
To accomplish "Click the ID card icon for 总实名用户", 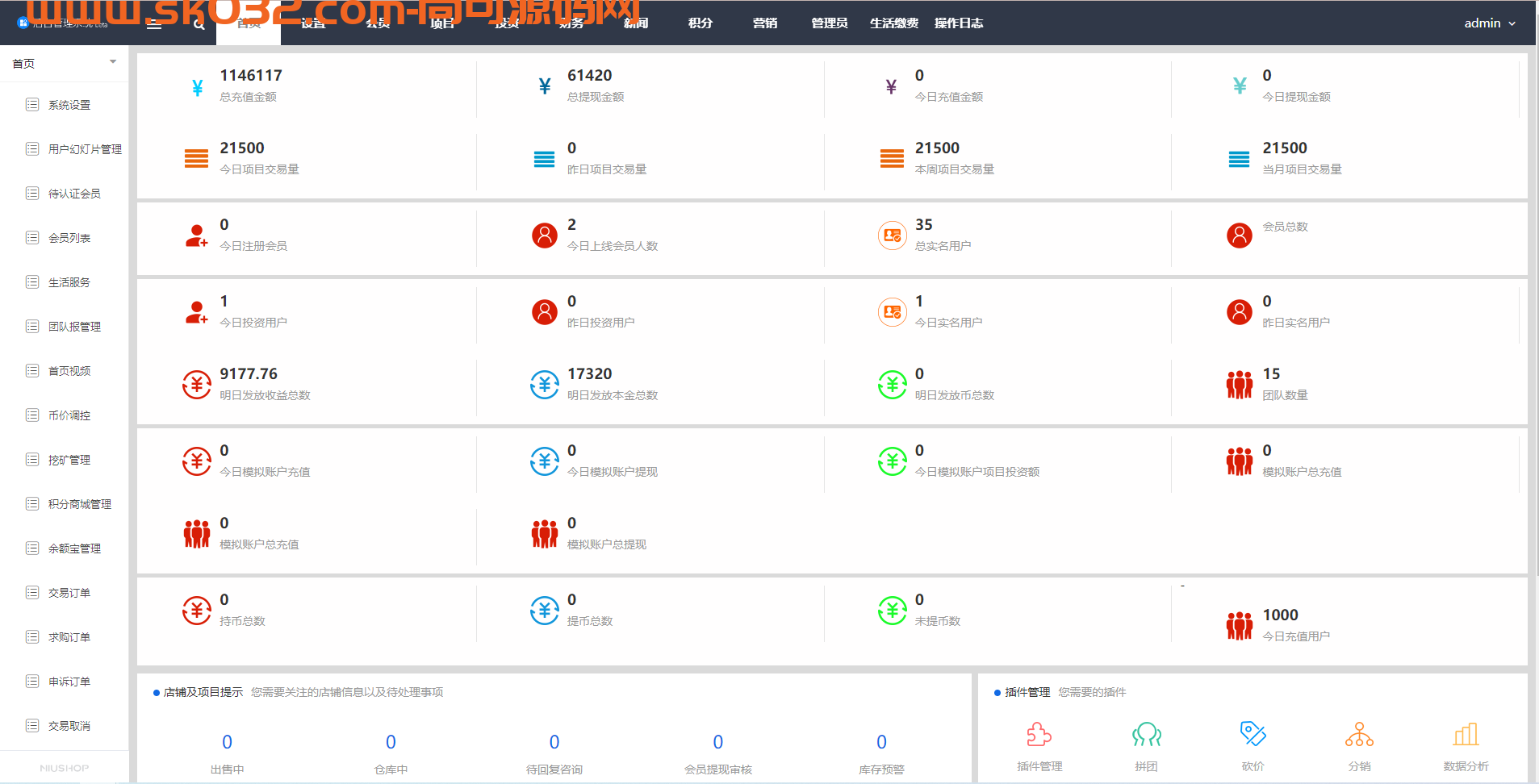I will (892, 236).
